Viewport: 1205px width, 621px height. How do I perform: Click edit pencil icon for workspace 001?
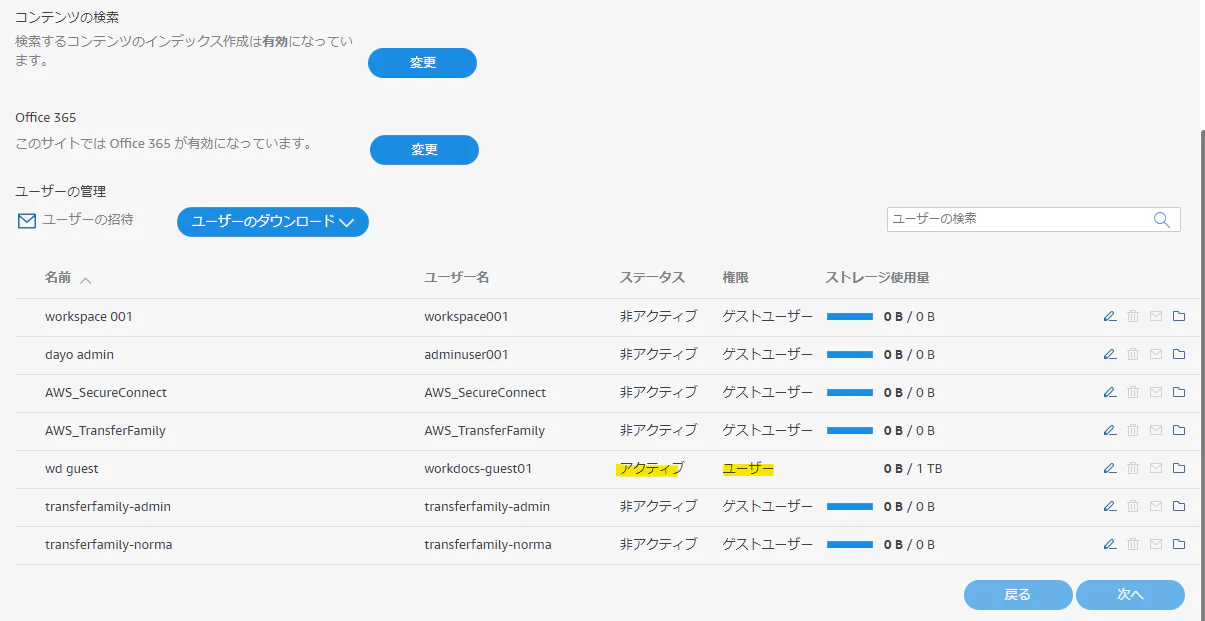(1109, 316)
